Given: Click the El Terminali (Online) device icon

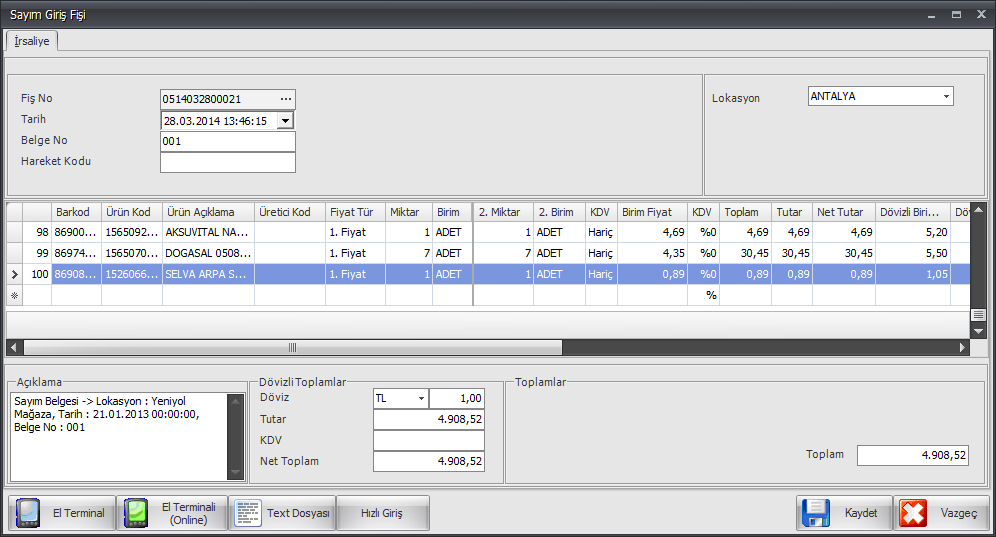Looking at the screenshot, I should (x=136, y=513).
